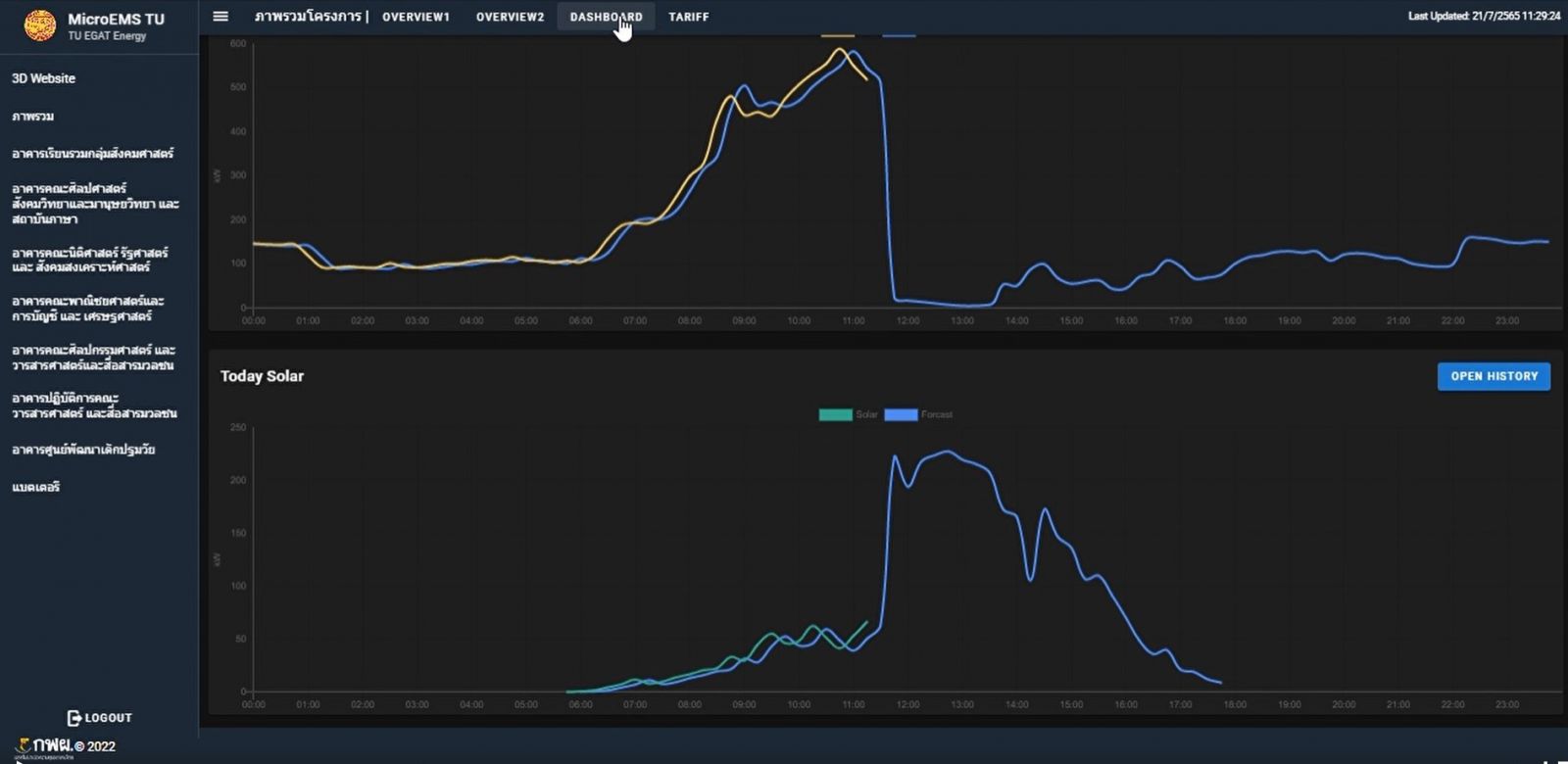The width and height of the screenshot is (1568, 764).
Task: Open อาคารศูนย์พัฒนาเด็กปฐมวัย sidebar item
Action: click(83, 450)
